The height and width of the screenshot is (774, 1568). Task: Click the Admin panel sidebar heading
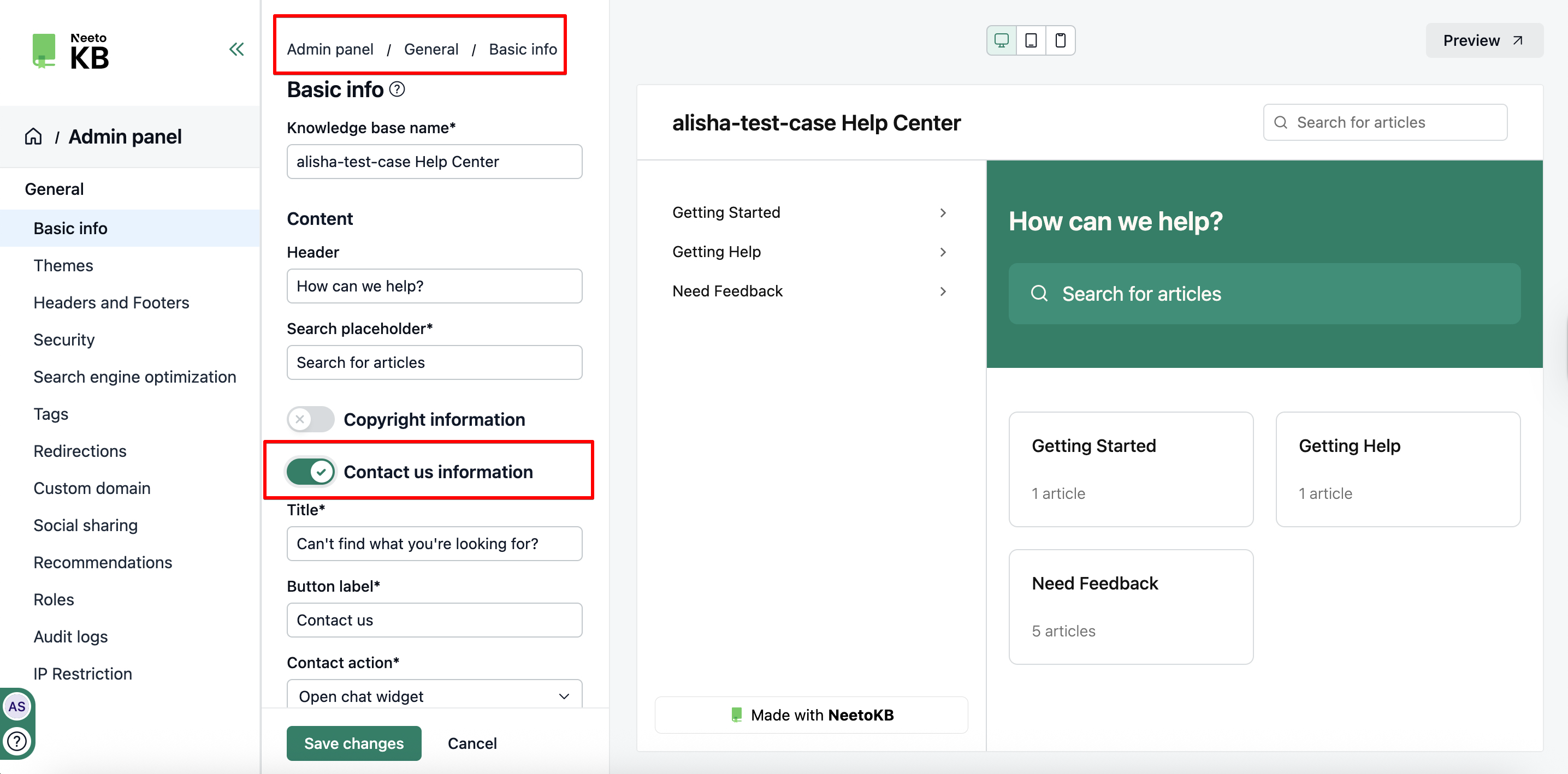click(x=125, y=136)
